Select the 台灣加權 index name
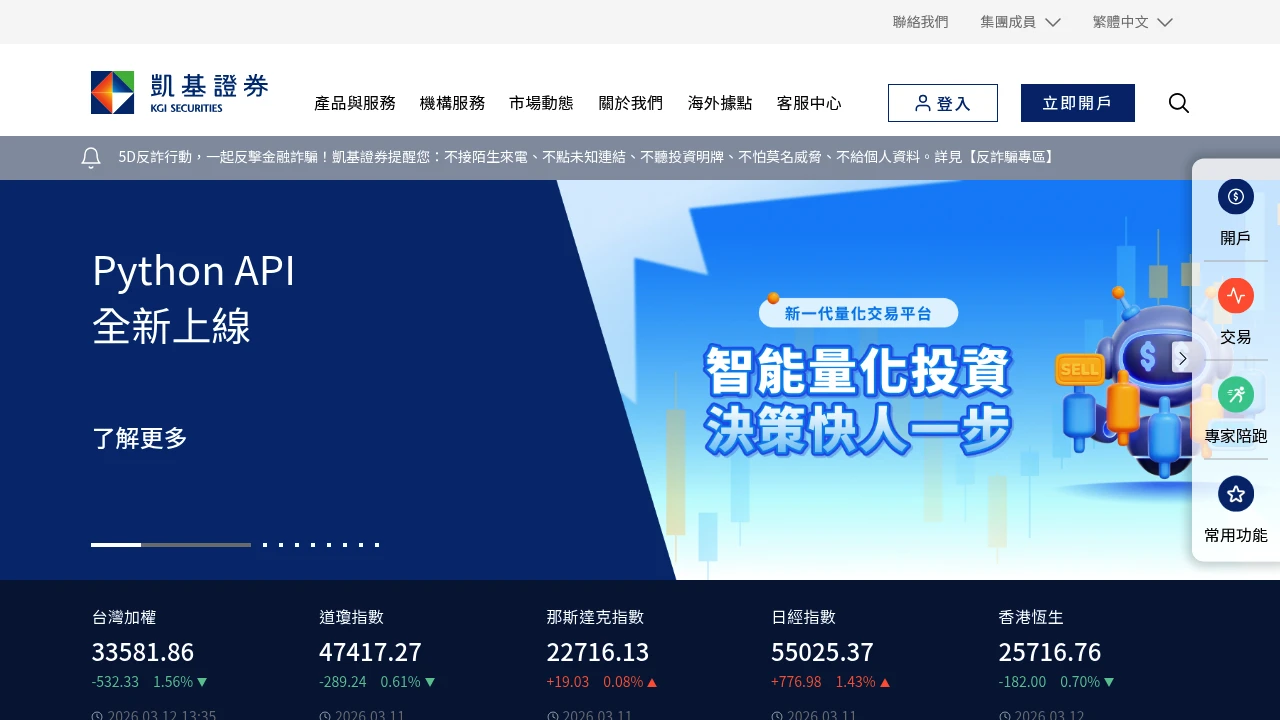This screenshot has width=1280, height=720. click(124, 617)
